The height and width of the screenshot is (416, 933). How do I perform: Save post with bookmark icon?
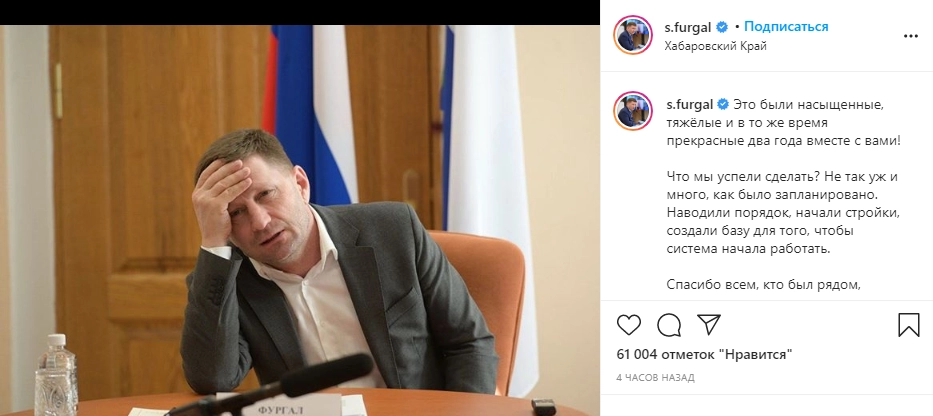[909, 325]
